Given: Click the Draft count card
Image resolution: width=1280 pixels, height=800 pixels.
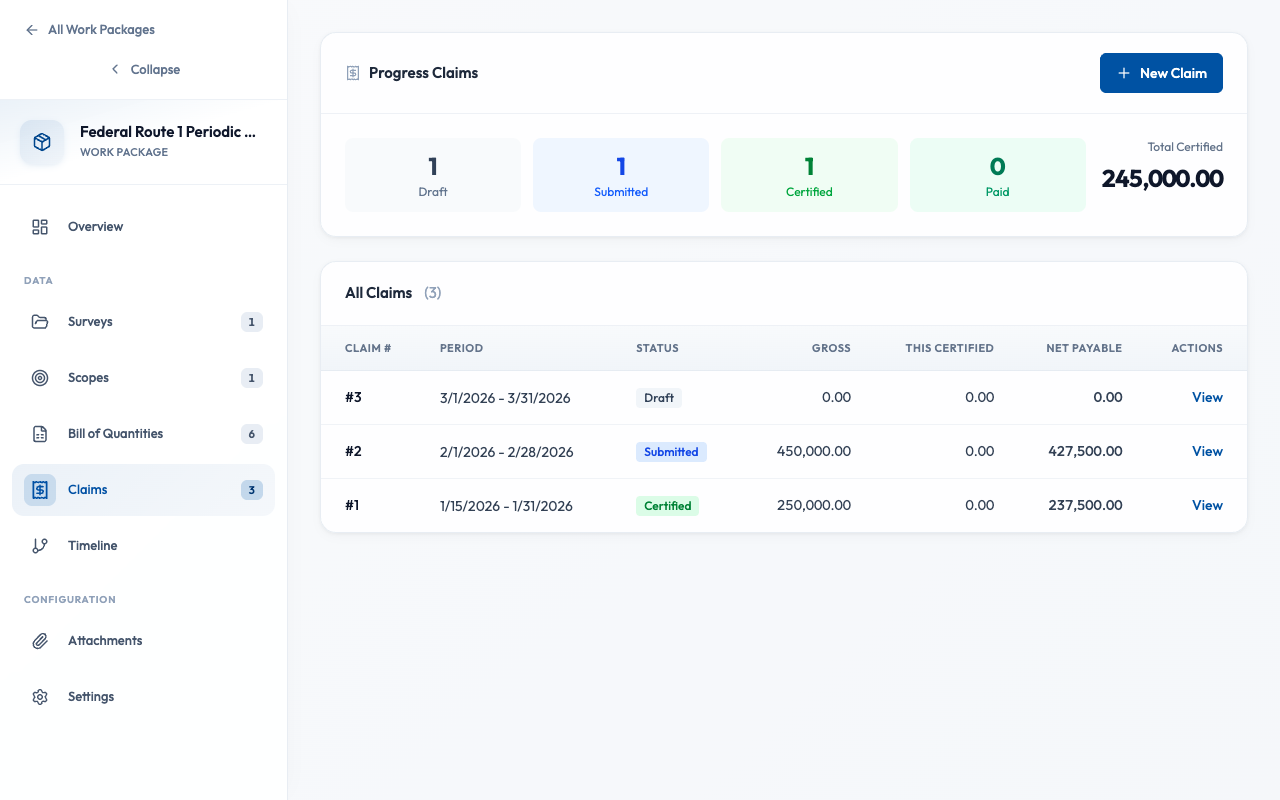Looking at the screenshot, I should [432, 175].
